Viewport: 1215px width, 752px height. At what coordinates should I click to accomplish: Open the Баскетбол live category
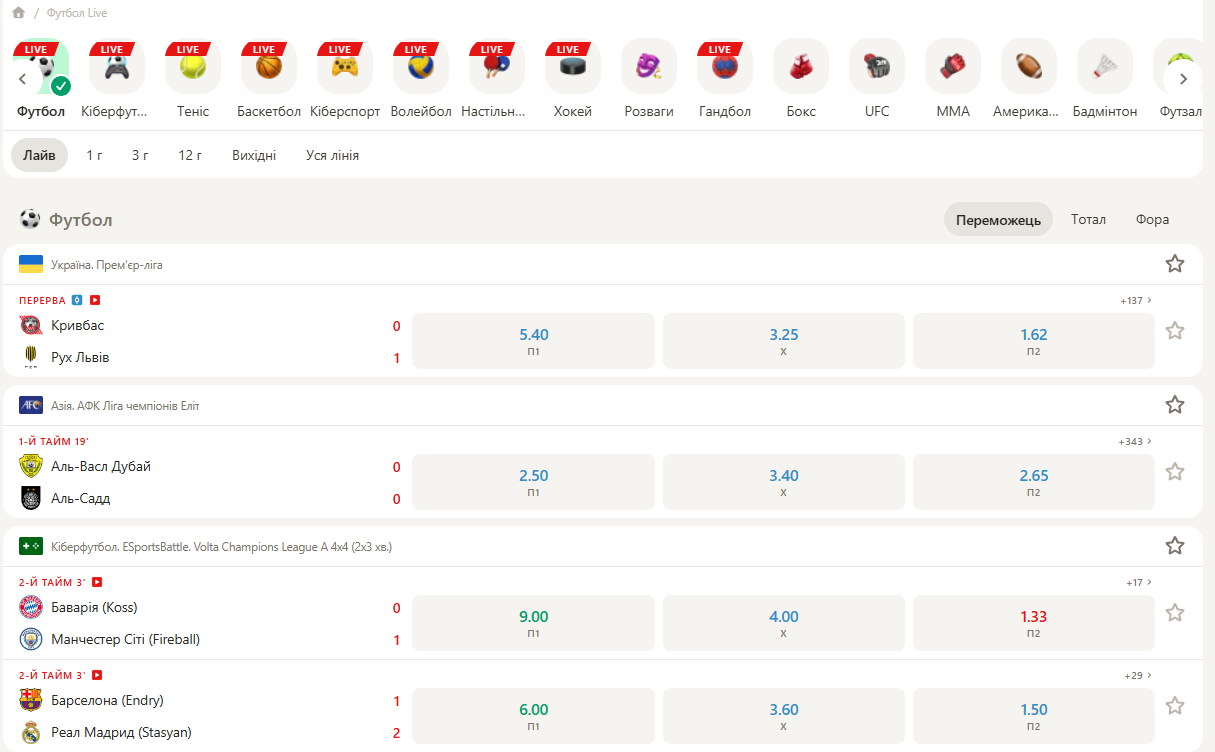pyautogui.click(x=269, y=67)
